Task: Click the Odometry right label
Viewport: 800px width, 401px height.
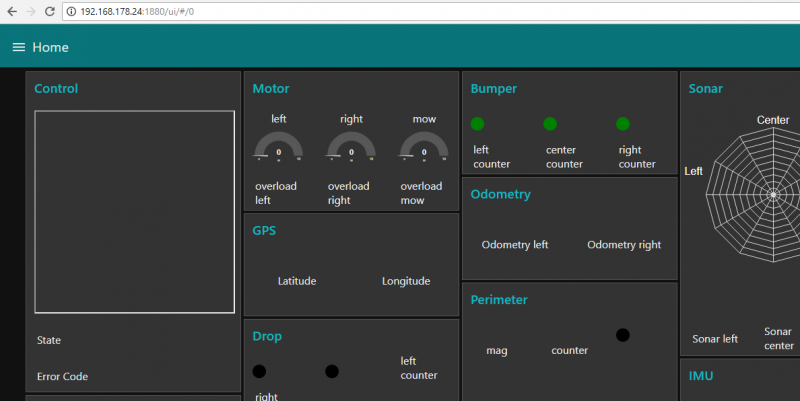Action: pos(624,245)
